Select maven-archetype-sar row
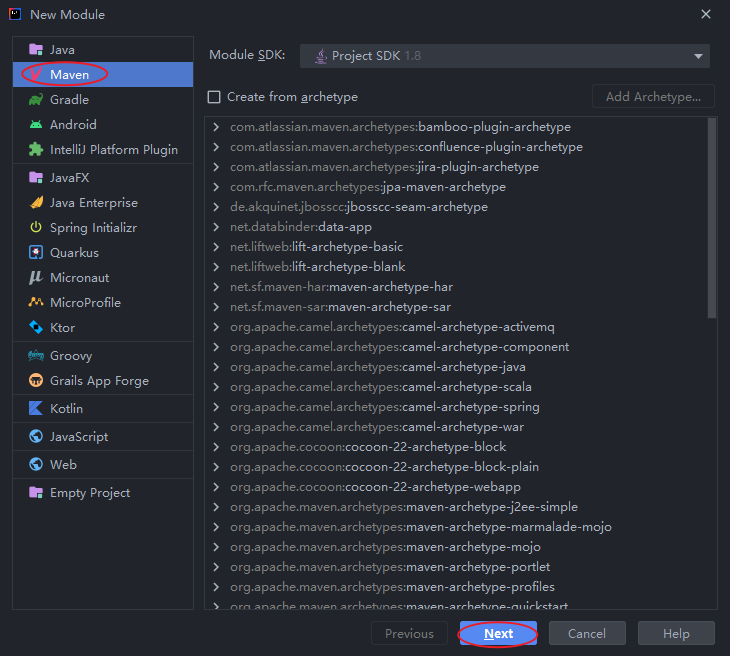 point(456,307)
